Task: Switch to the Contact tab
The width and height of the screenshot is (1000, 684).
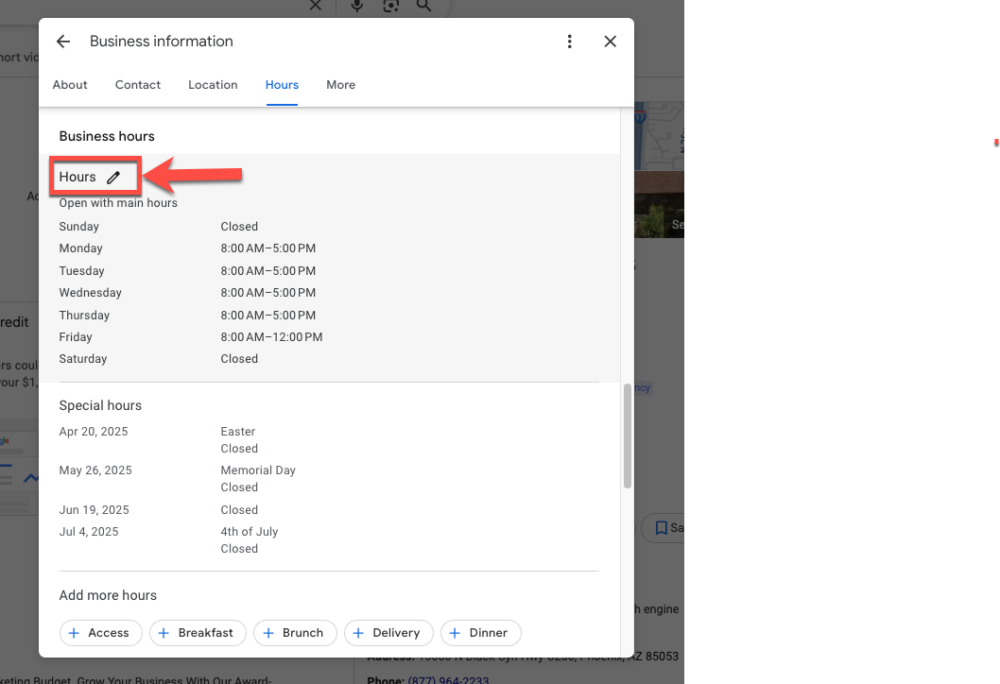Action: click(137, 85)
